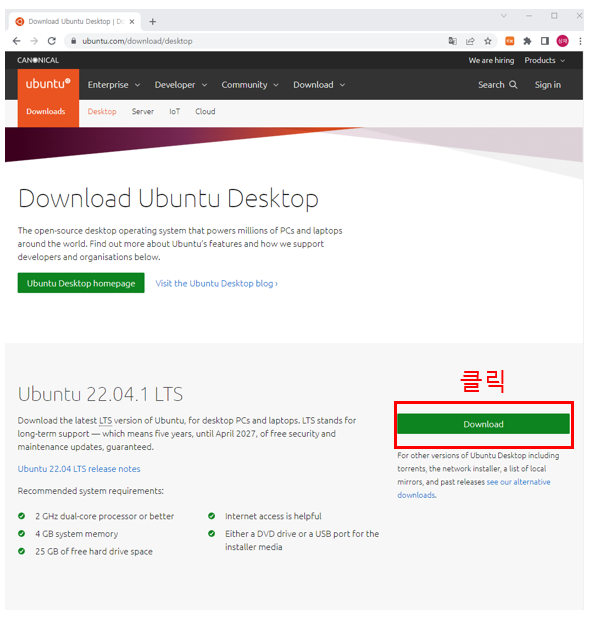Image resolution: width=592 pixels, height=618 pixels.
Task: Click '4 GB system memory' requirement
Action: [x=76, y=534]
